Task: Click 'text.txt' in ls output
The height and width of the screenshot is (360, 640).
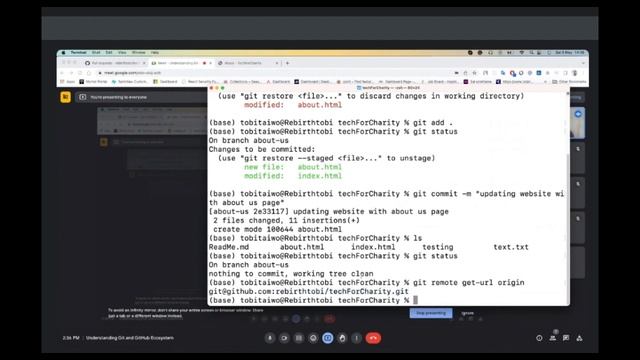Action: click(x=511, y=247)
